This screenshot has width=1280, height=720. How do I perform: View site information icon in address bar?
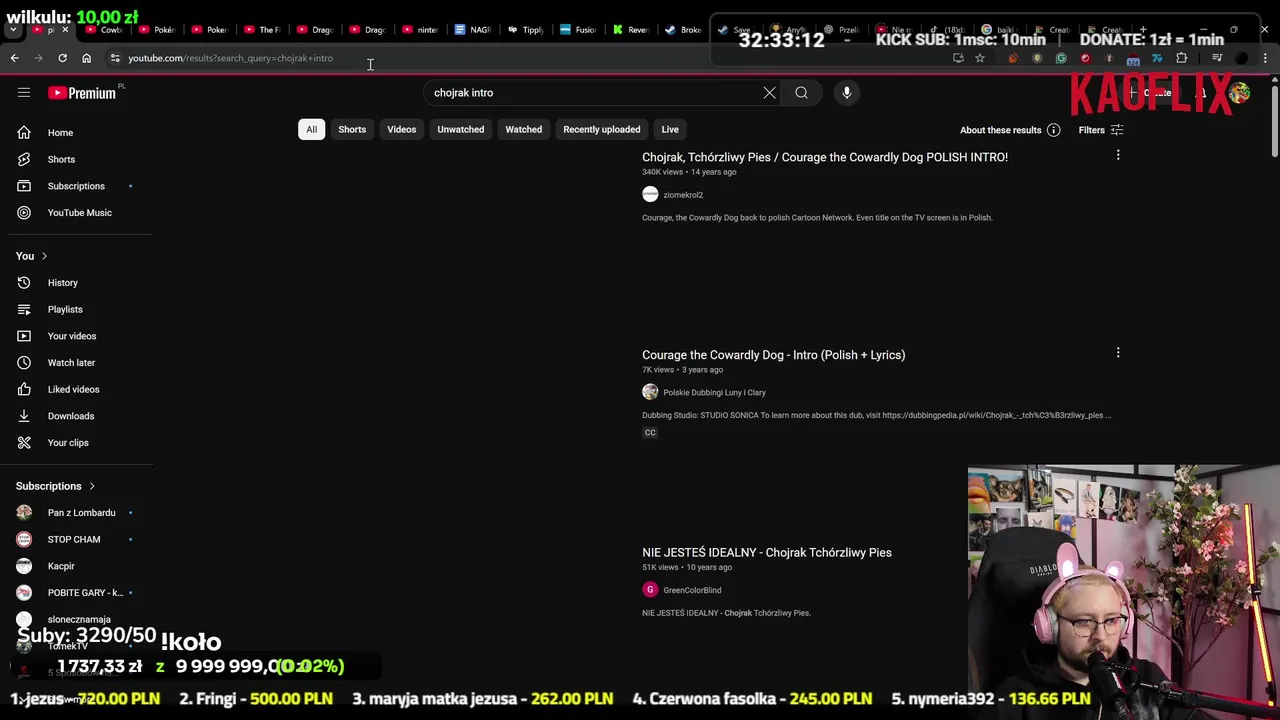tap(115, 58)
